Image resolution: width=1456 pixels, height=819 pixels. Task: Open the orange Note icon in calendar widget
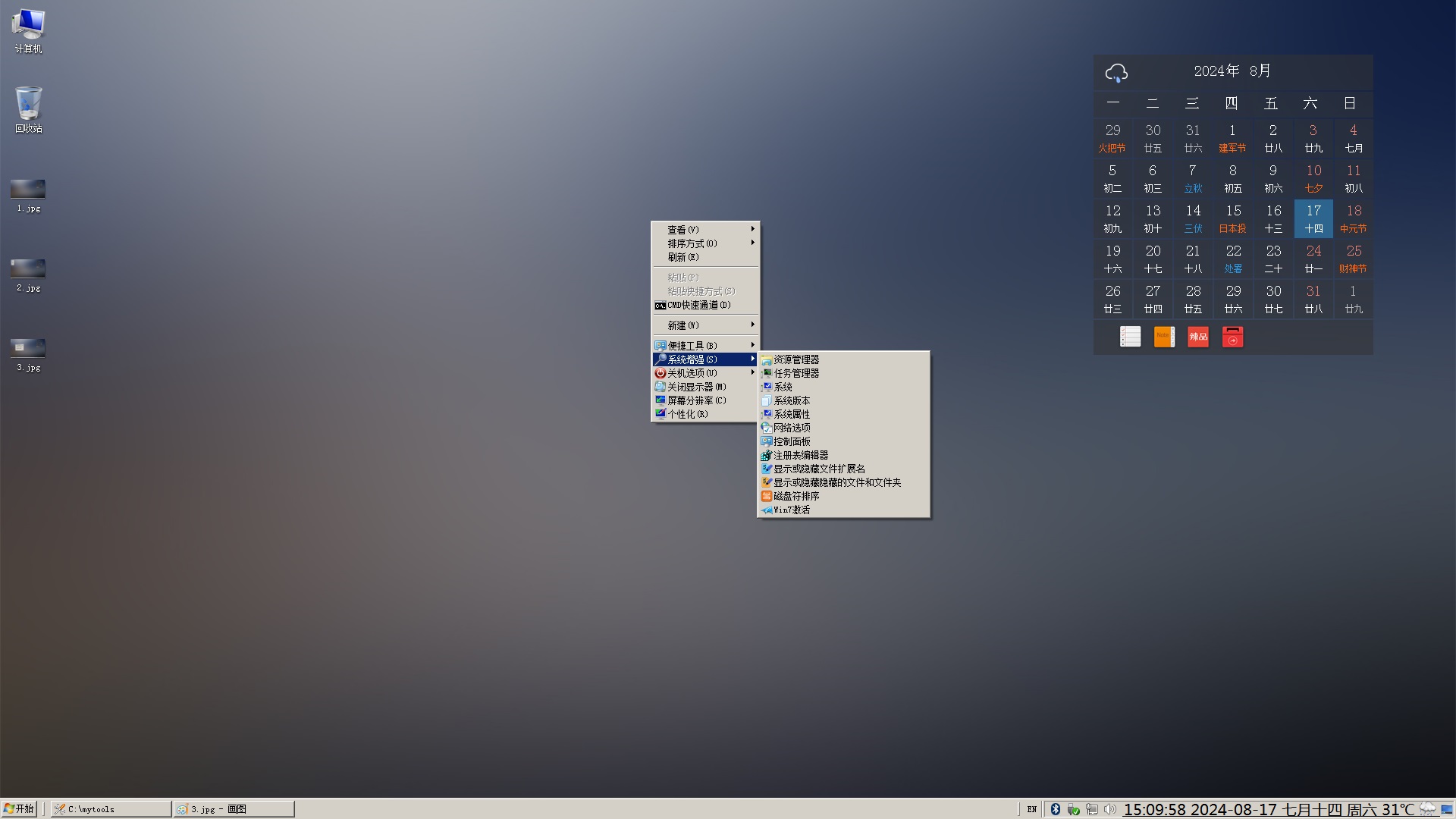coord(1164,337)
